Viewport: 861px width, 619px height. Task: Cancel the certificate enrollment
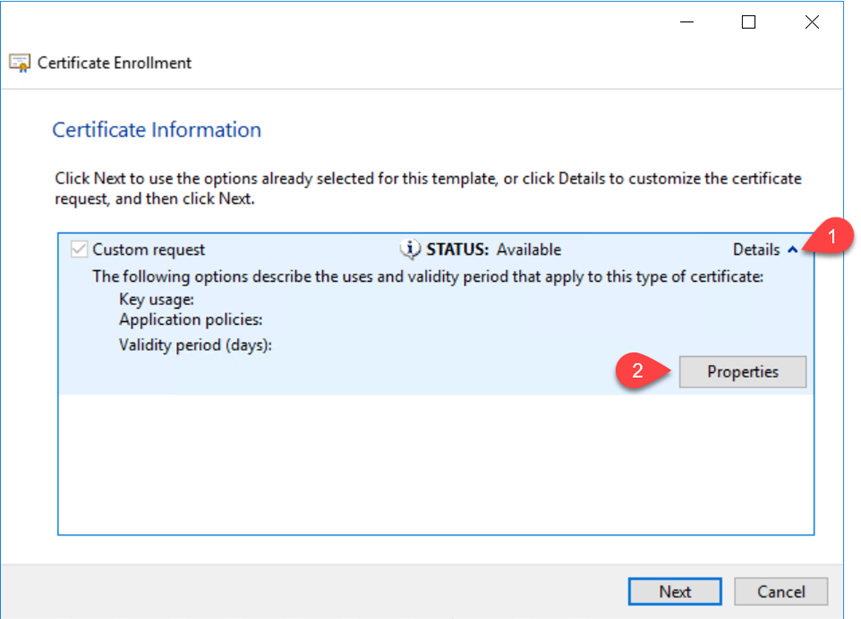(781, 592)
